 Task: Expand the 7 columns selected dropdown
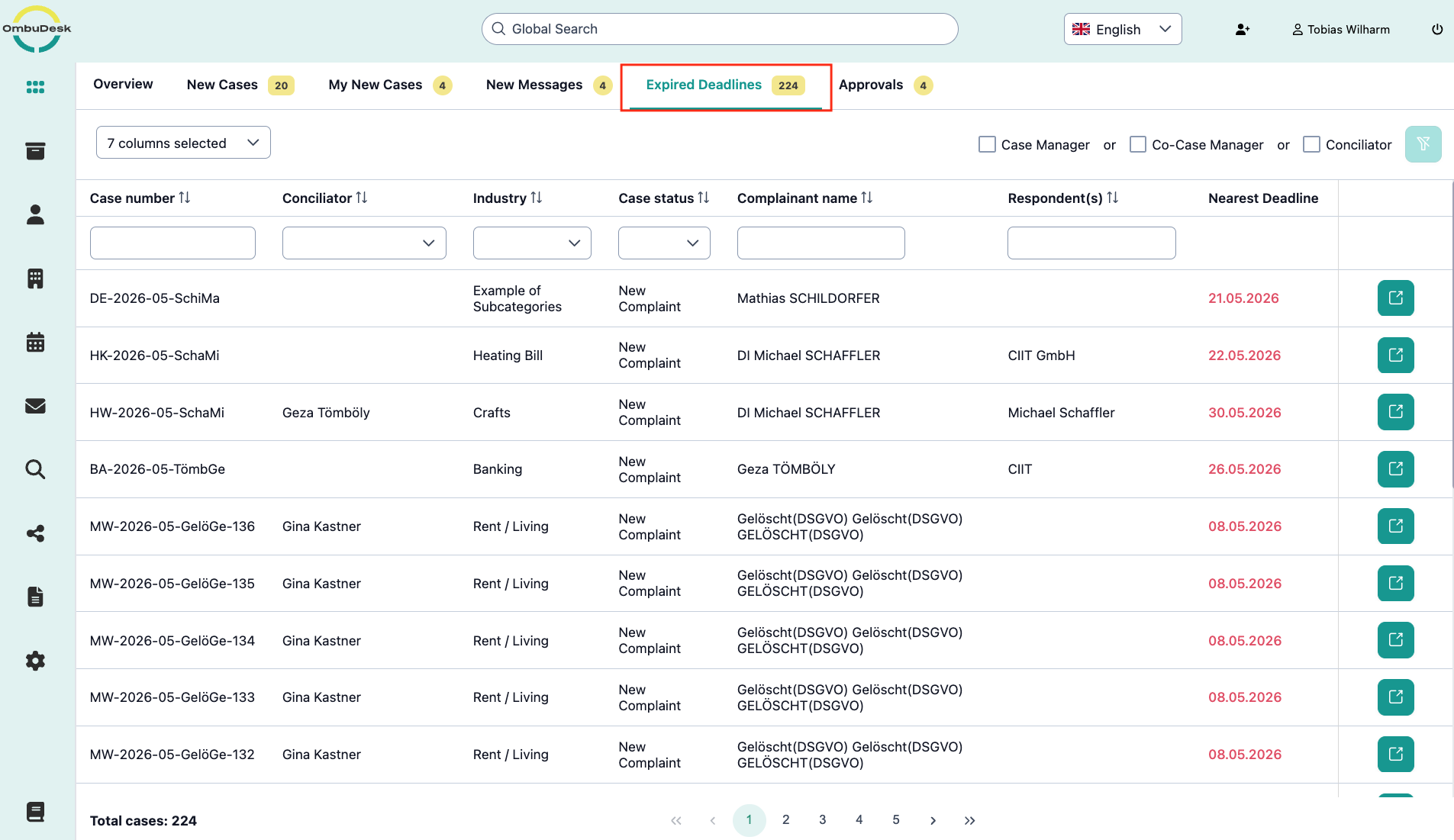point(183,143)
